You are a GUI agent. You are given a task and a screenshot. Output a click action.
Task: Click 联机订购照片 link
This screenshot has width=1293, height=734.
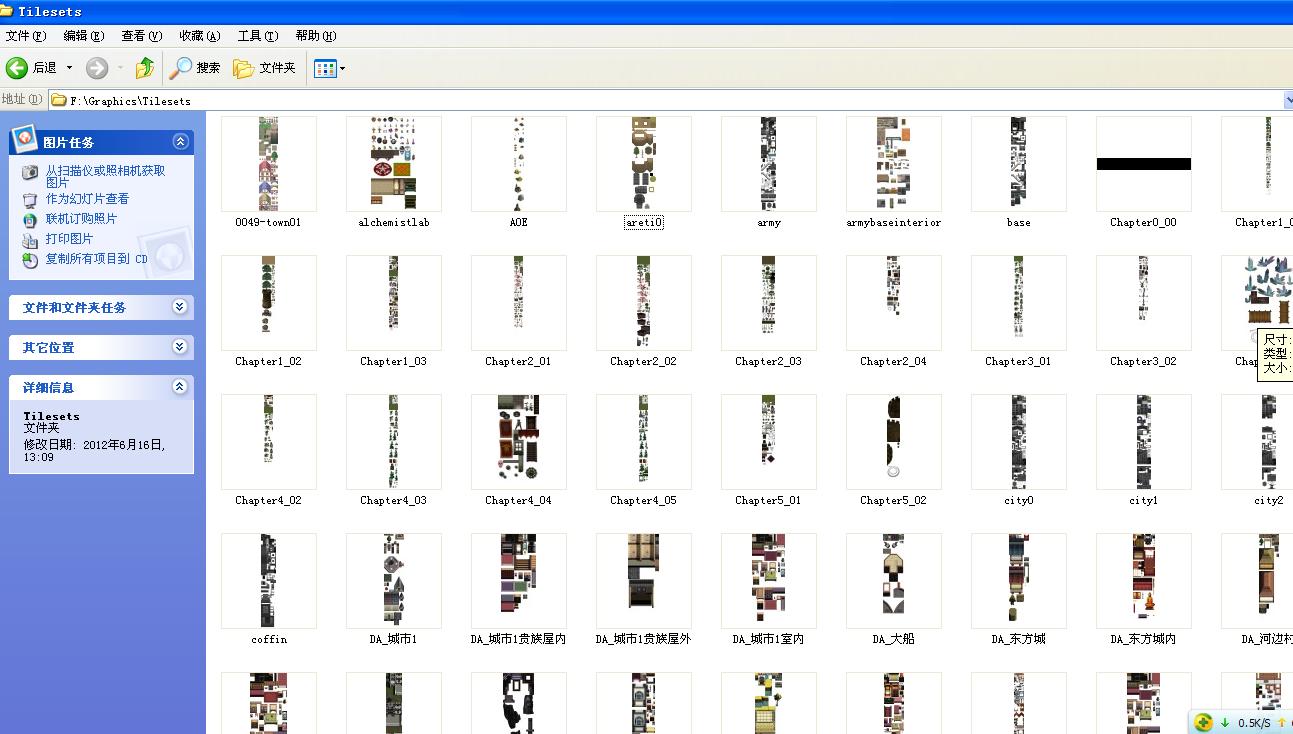pos(81,219)
